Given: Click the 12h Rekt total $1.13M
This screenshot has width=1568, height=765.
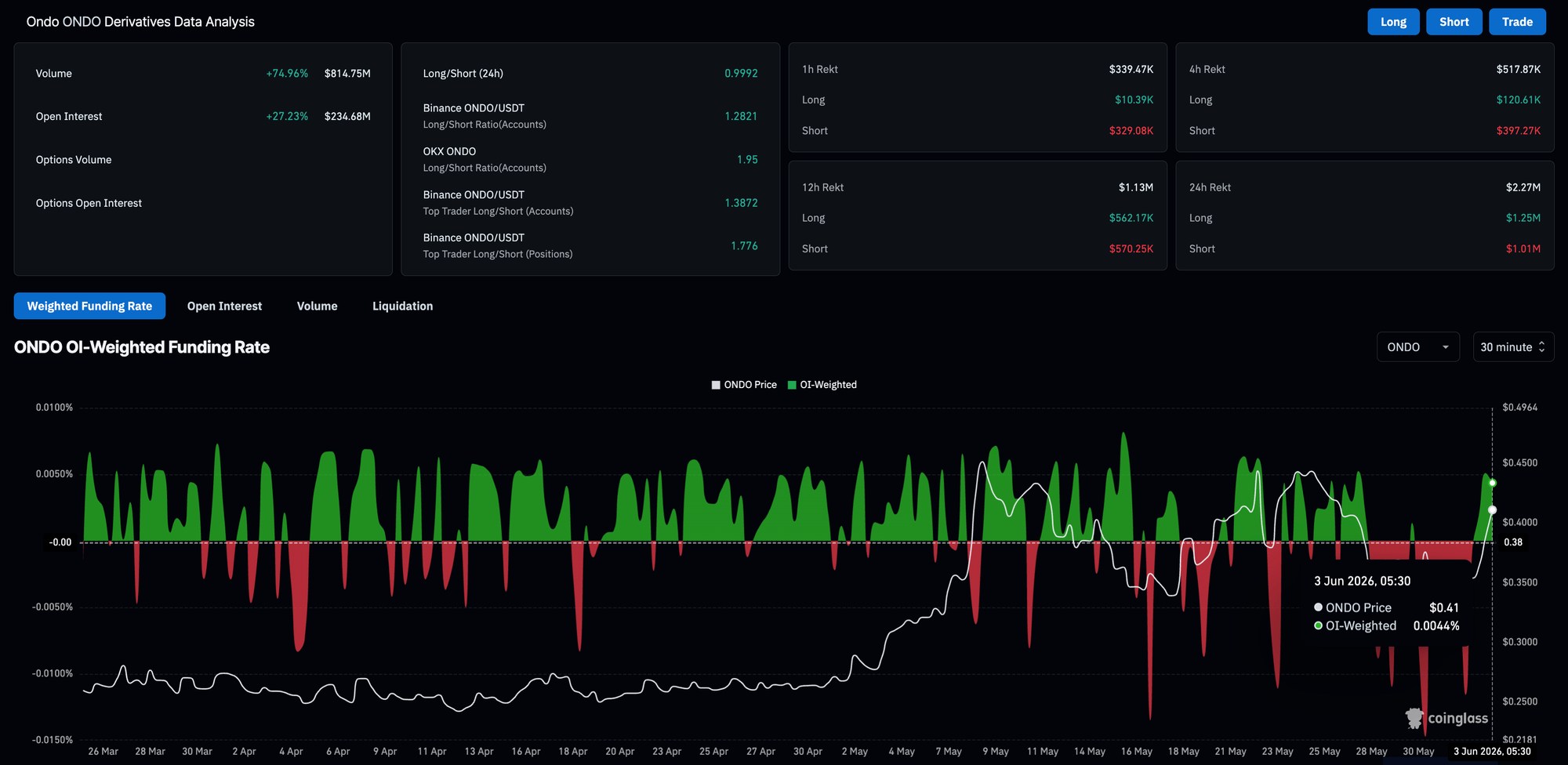Looking at the screenshot, I should 1136,188.
